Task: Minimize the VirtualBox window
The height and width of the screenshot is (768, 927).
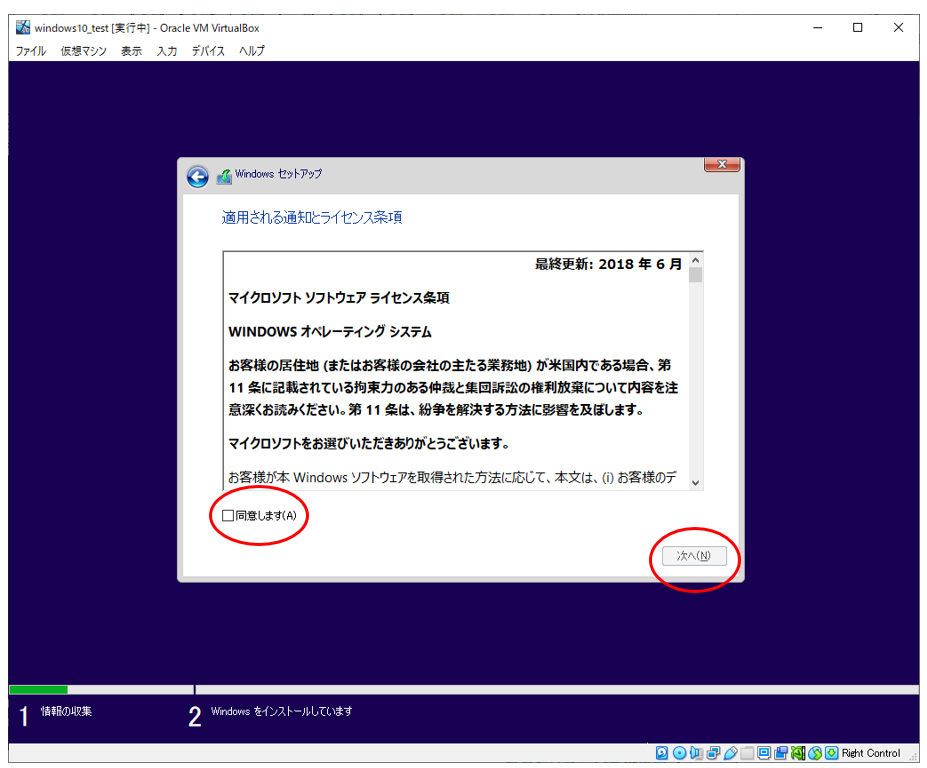Action: point(818,28)
